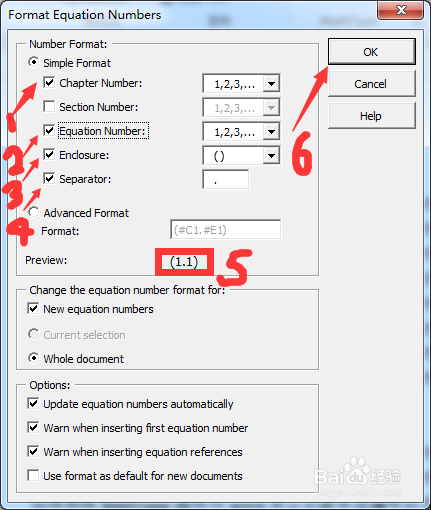Viewport: 431px width, 510px height.
Task: Enable the Section Number checkbox
Action: coord(49,106)
